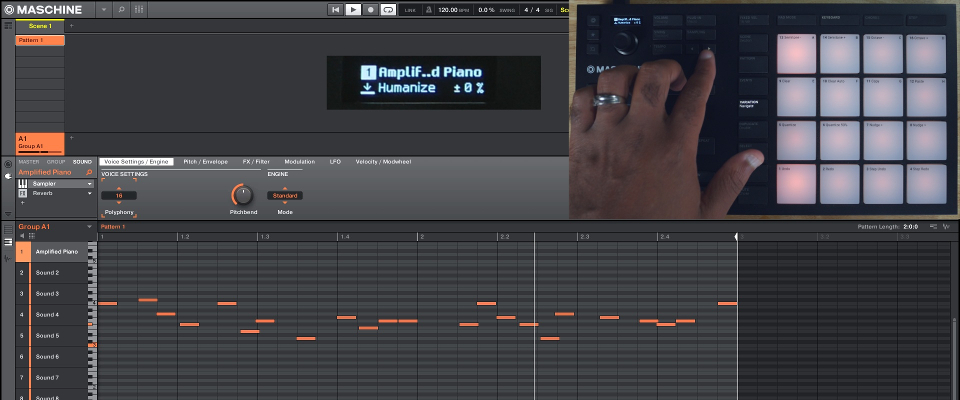This screenshot has height=400, width=960.
Task: Open the step grid settings icon next to Pattern Length
Action: 933,227
